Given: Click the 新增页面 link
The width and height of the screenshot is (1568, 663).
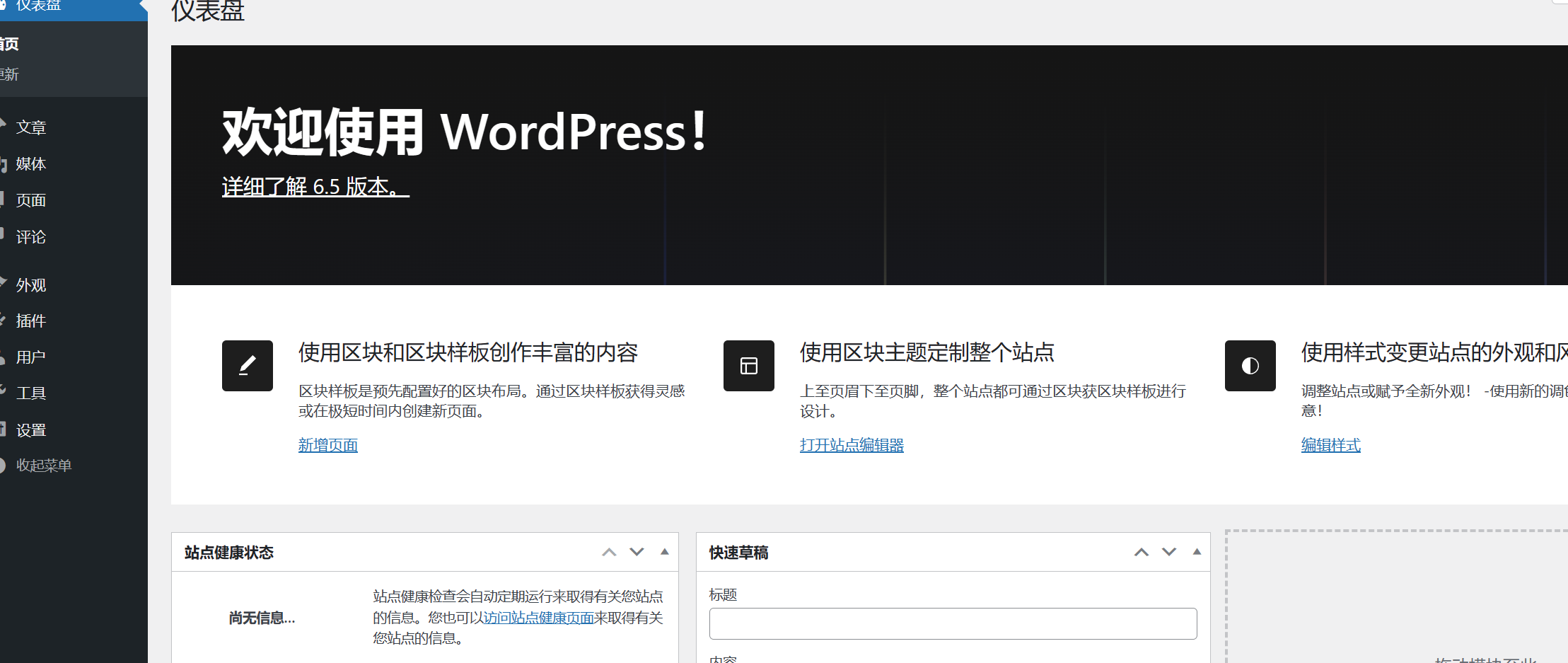Looking at the screenshot, I should pos(328,445).
